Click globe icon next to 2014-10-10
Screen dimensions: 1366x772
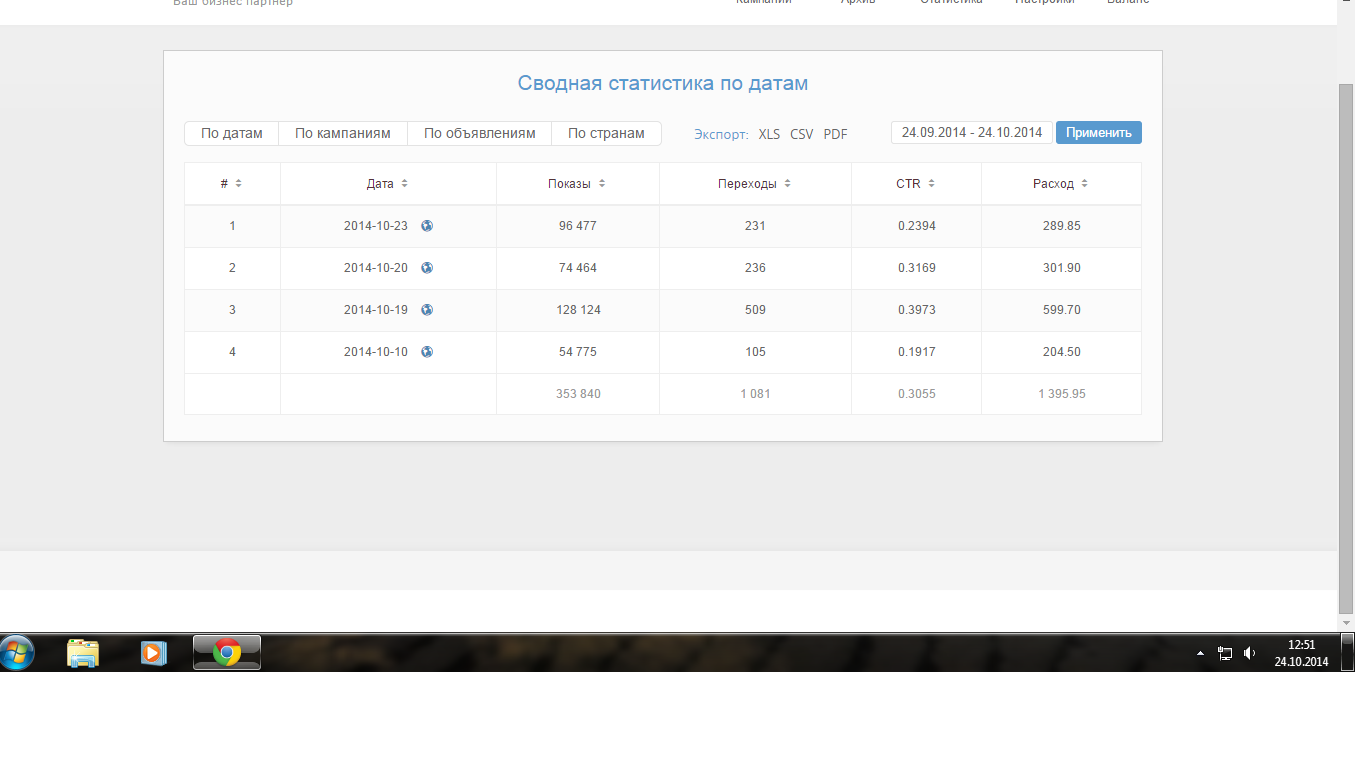coord(427,352)
